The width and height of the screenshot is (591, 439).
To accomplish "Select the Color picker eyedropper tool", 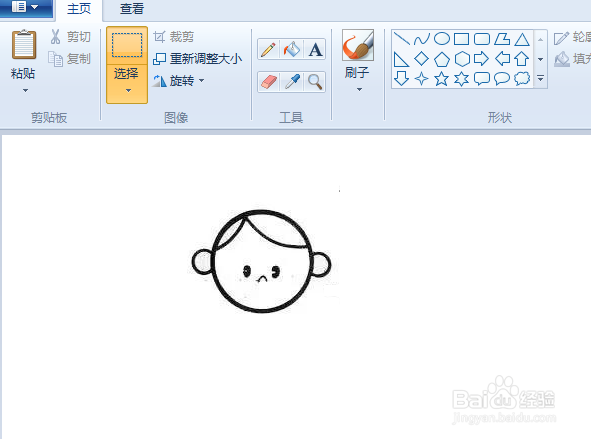I will 292,82.
